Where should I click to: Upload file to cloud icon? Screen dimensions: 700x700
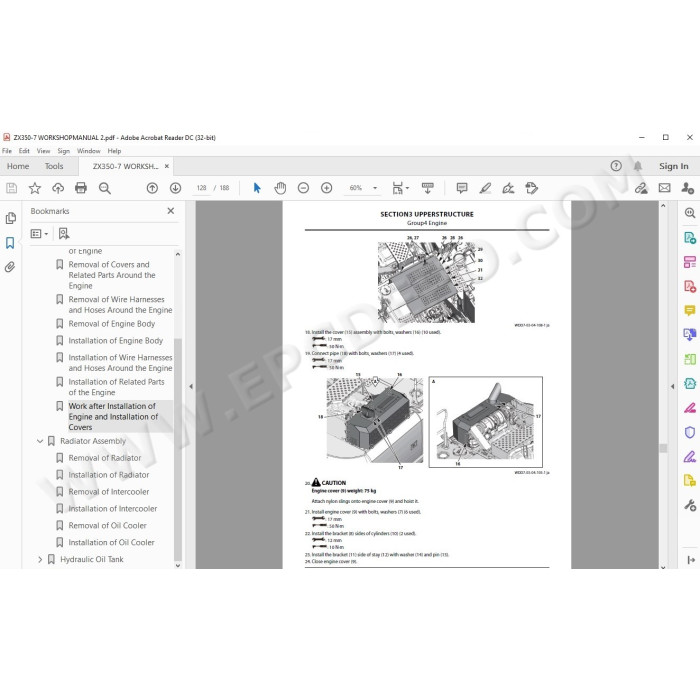[x=58, y=188]
